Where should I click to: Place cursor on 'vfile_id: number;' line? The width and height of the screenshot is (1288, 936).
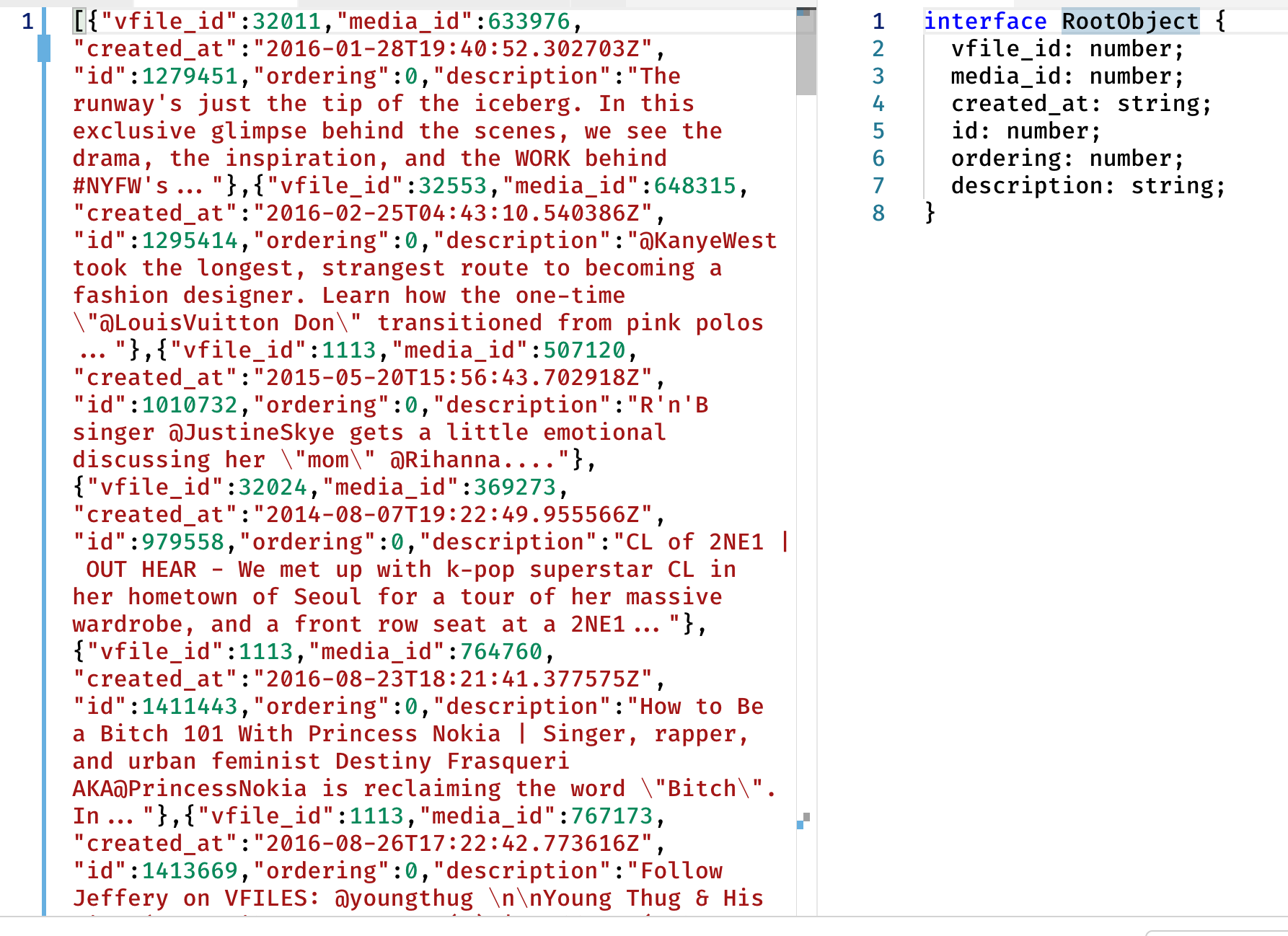[x=1067, y=49]
